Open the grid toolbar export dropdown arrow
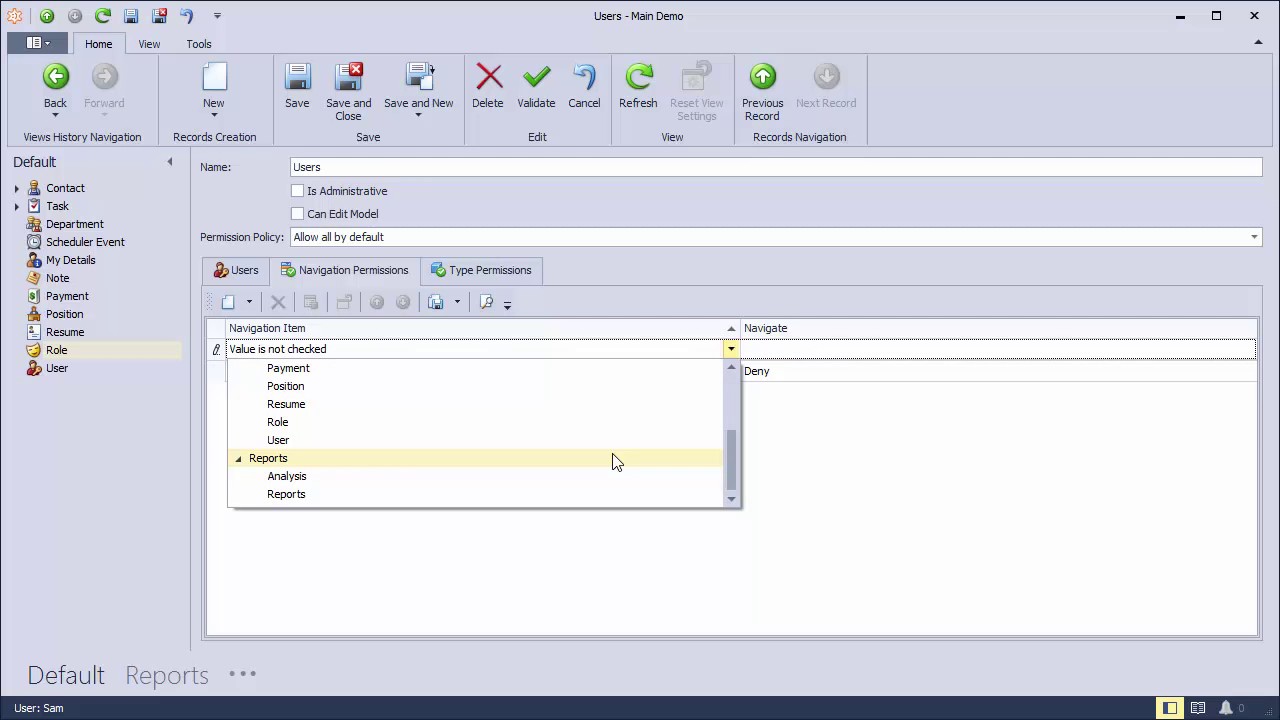 point(457,302)
